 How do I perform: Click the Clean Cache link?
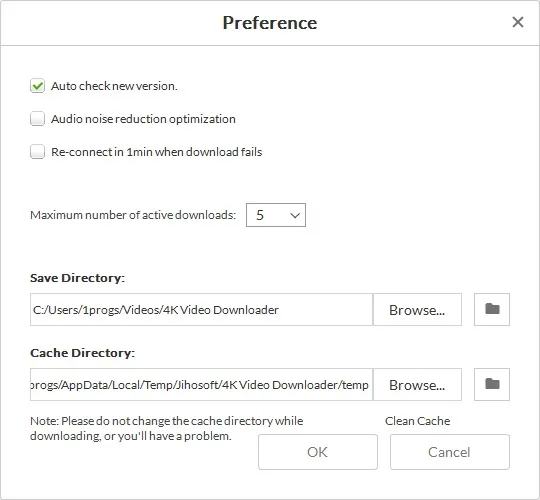click(x=417, y=421)
